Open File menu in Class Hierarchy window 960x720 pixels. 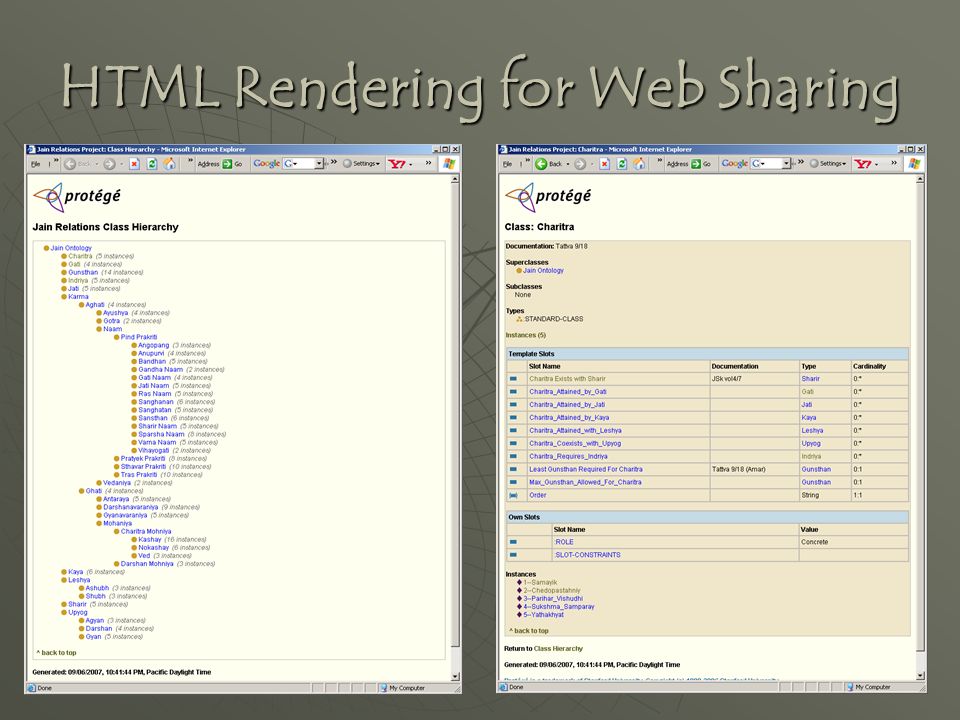tap(36, 164)
